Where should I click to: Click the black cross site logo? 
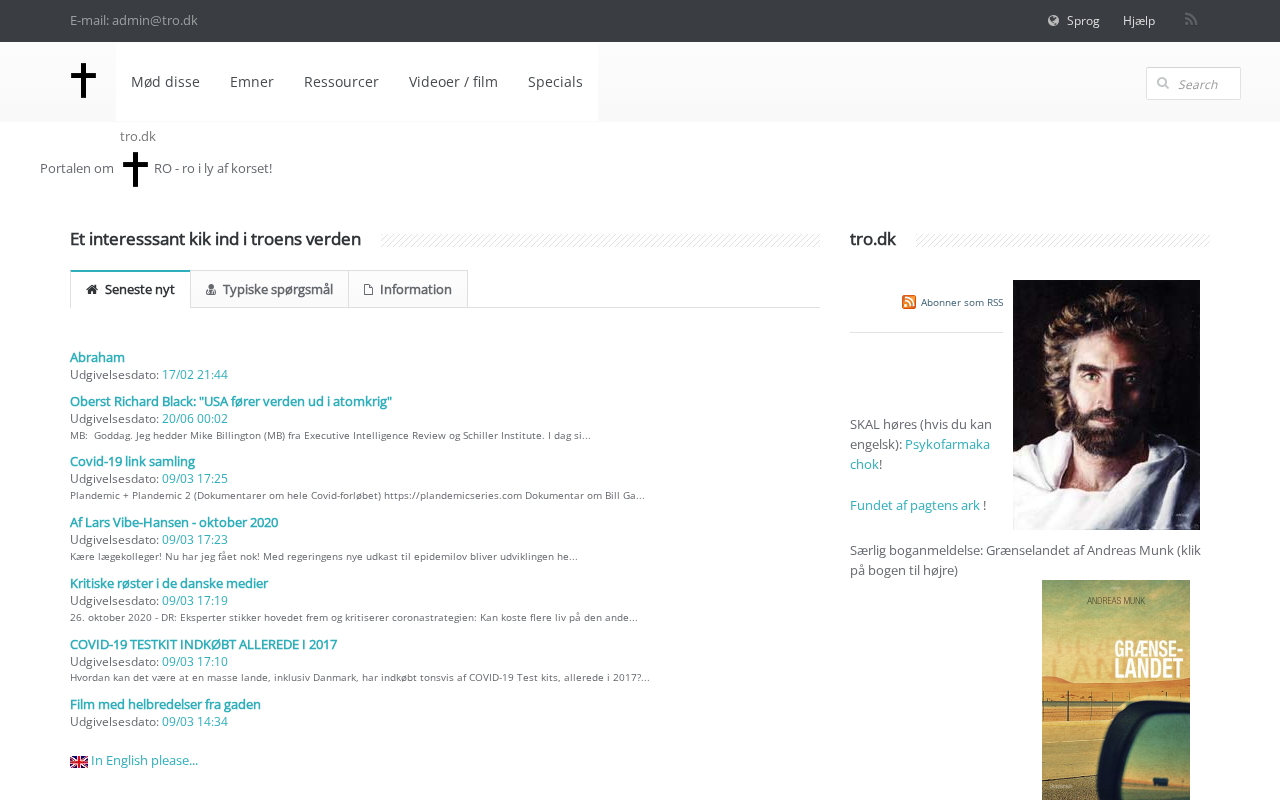(x=84, y=81)
